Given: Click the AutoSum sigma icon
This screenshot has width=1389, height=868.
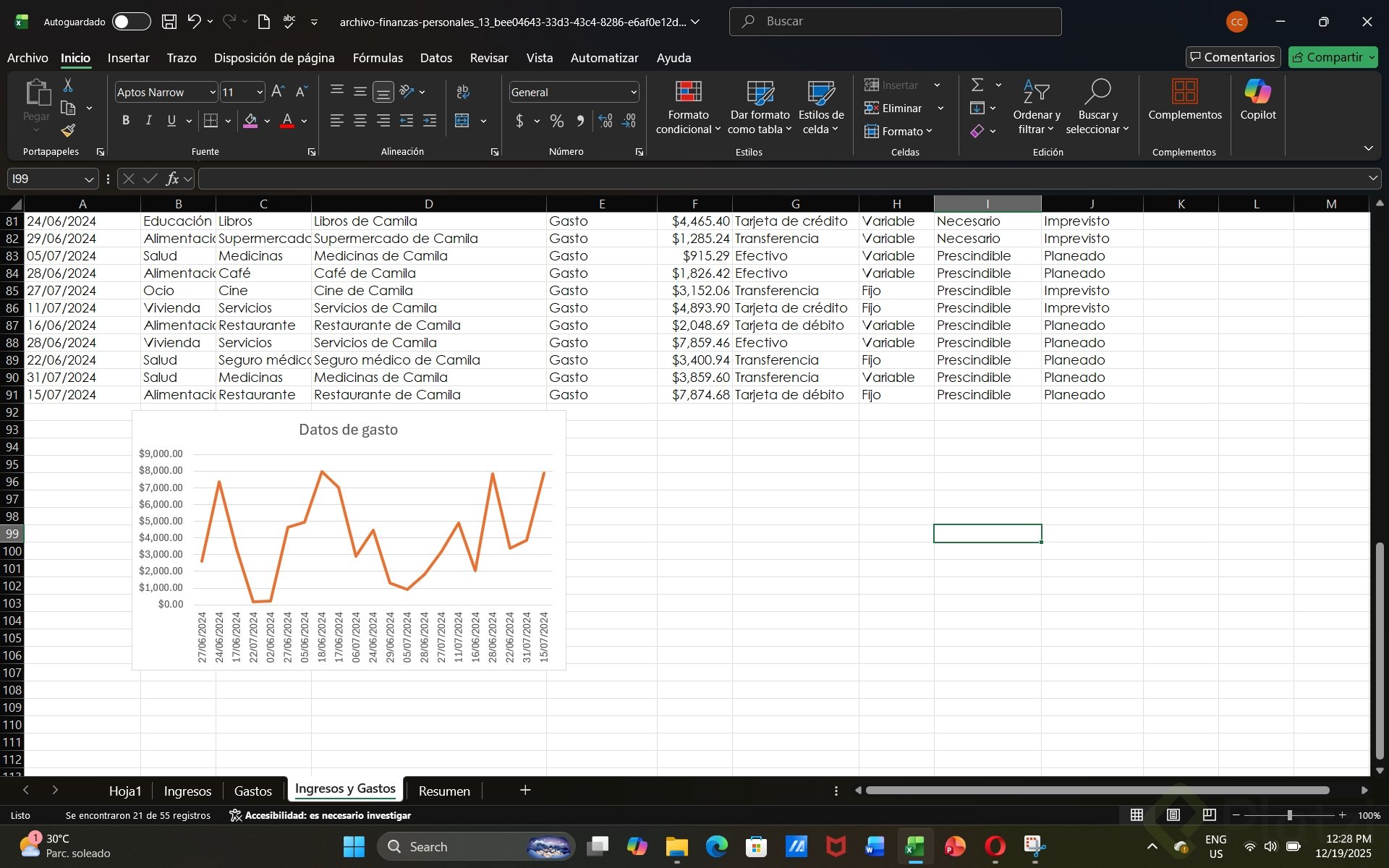Looking at the screenshot, I should pyautogui.click(x=977, y=85).
